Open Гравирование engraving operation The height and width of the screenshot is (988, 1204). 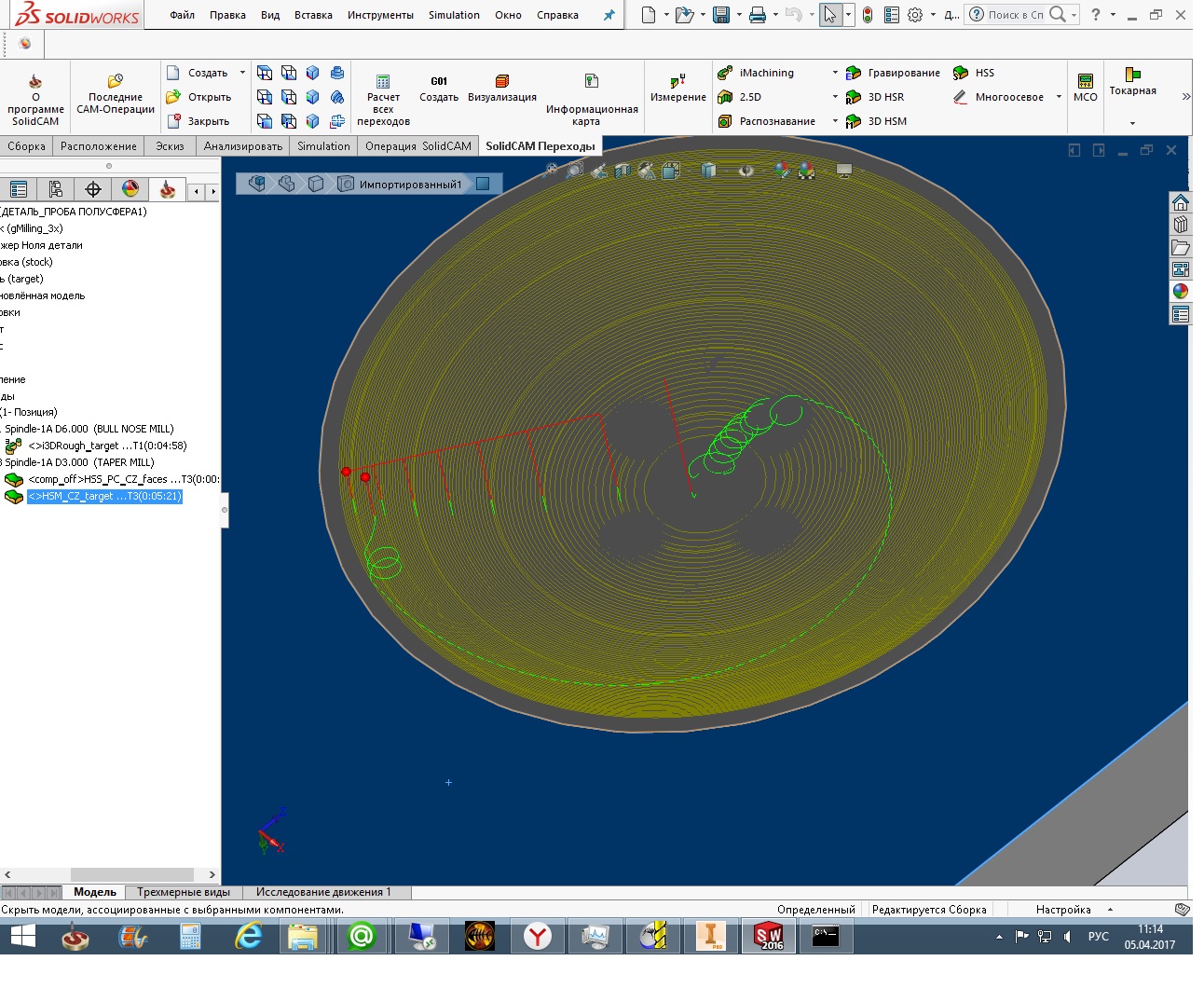click(893, 73)
